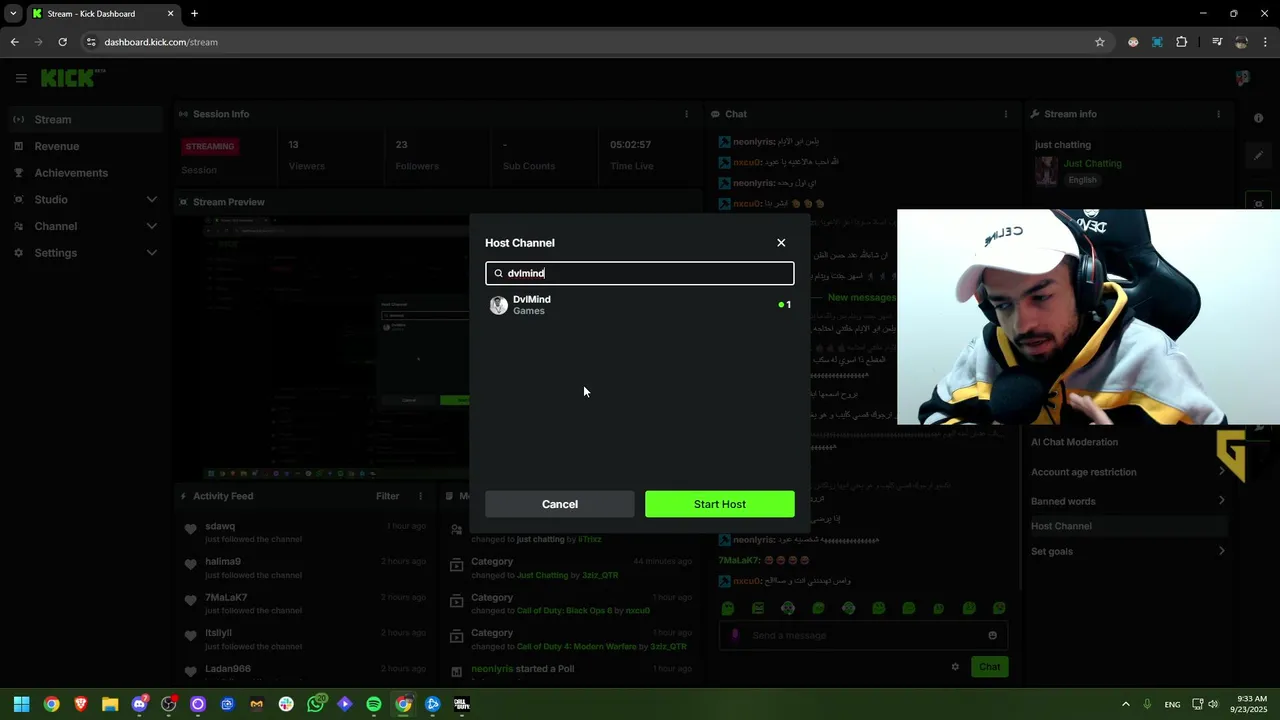Open the Chrome profile avatar
Viewport: 1280px width, 720px height.
coord(1241,42)
